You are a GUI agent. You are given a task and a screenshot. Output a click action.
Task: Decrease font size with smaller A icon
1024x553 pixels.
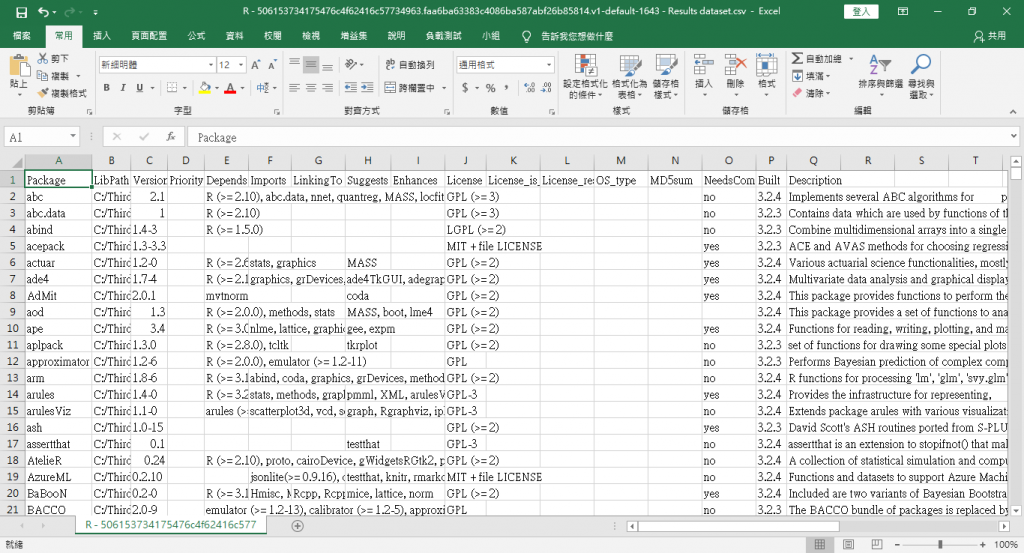[x=272, y=65]
